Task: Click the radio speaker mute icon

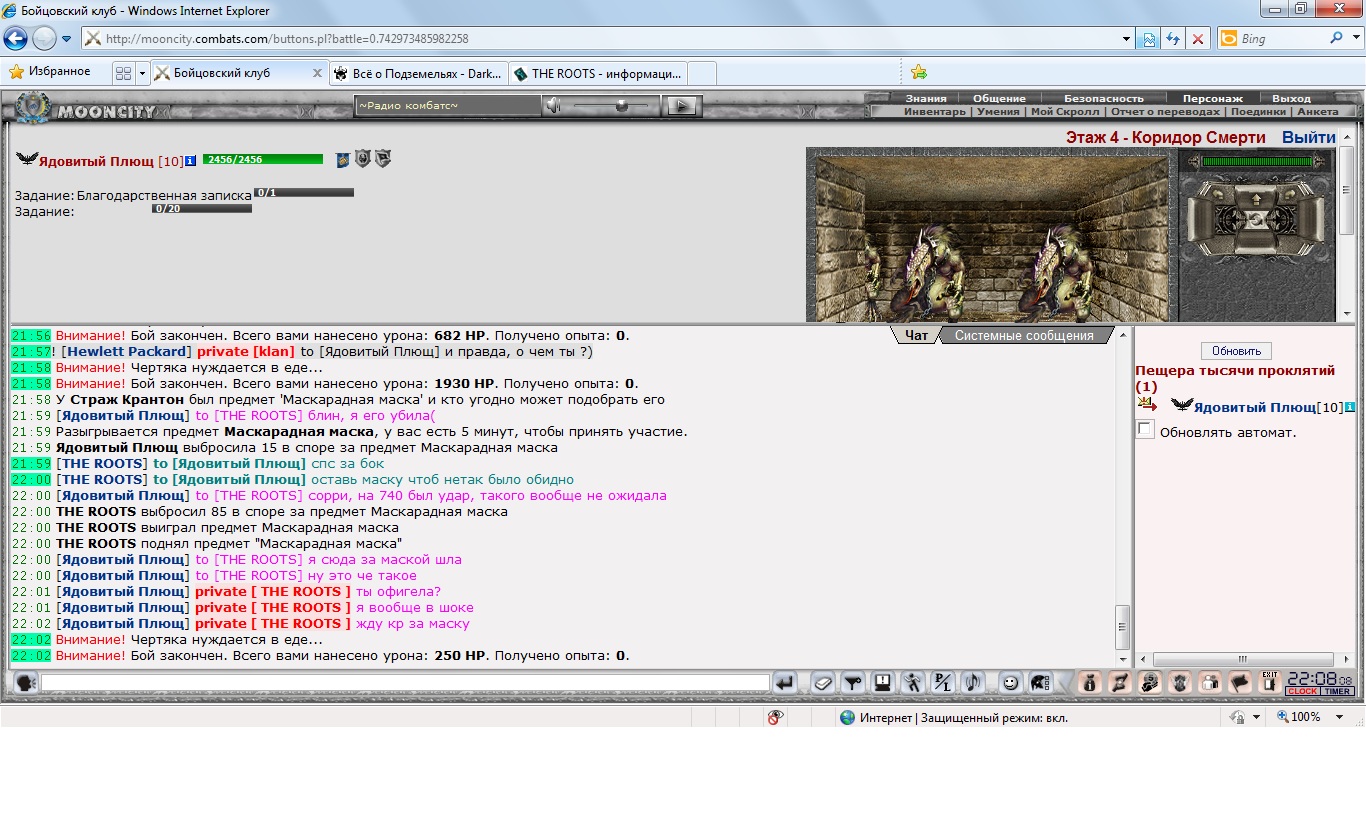Action: coord(552,105)
